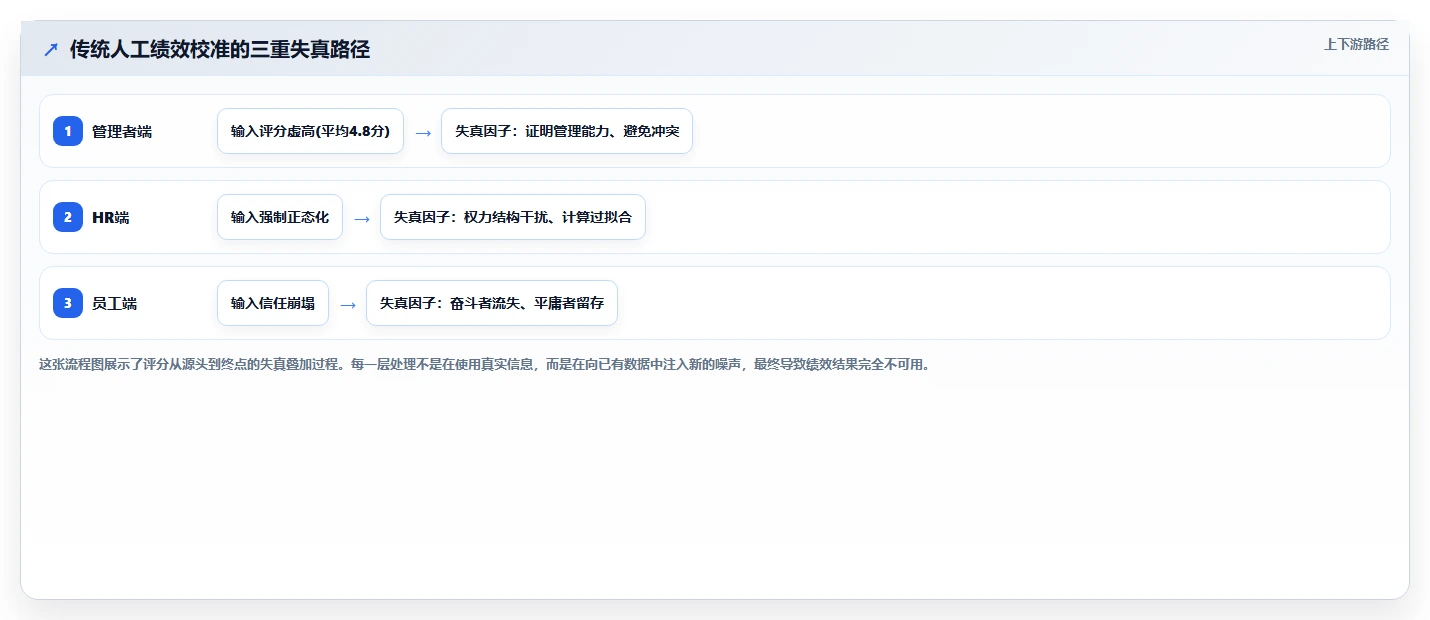Click the arrow in HR端 row
This screenshot has width=1430, height=620.
coord(362,218)
